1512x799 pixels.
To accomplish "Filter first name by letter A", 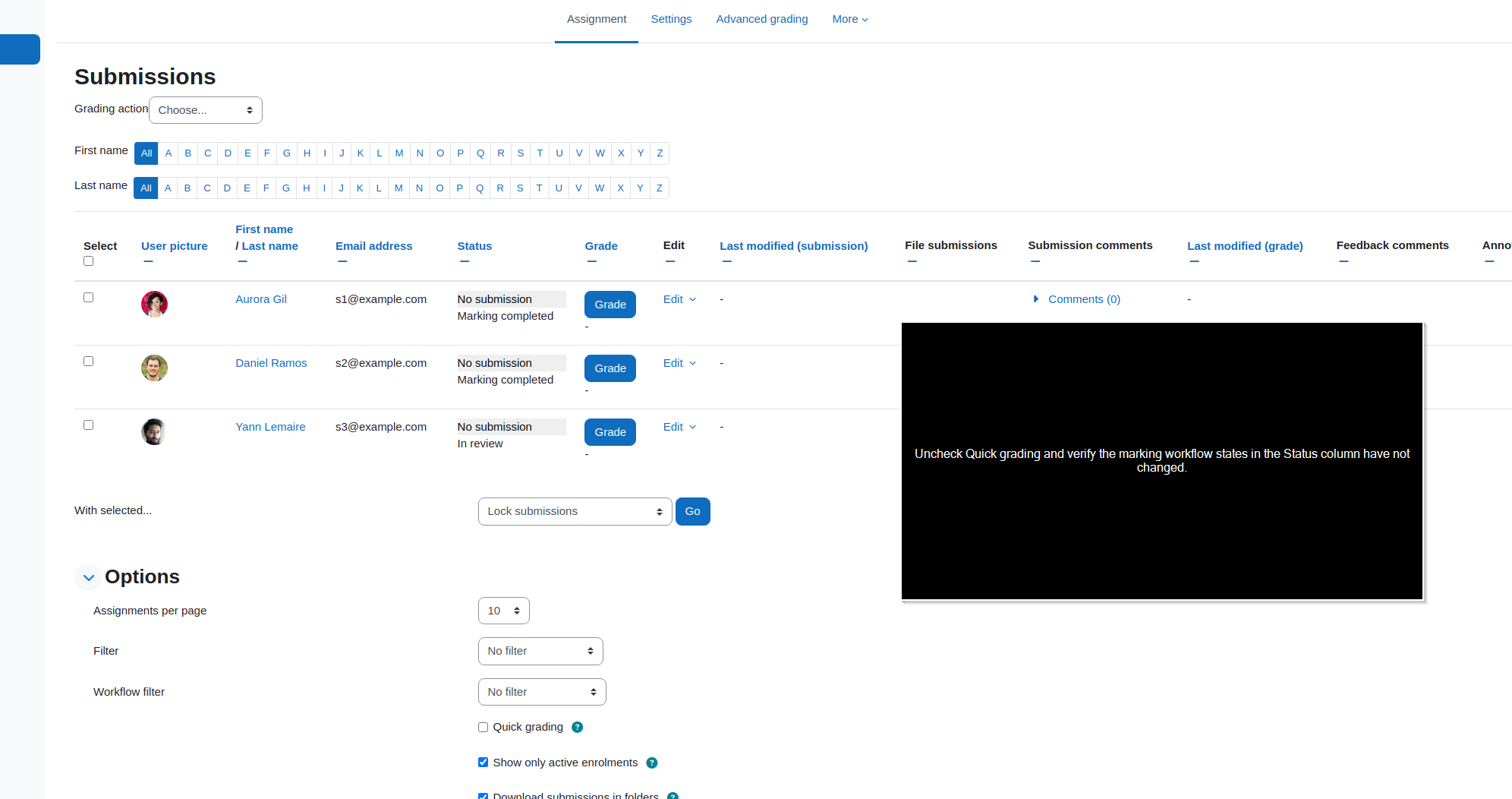I will click(x=169, y=153).
